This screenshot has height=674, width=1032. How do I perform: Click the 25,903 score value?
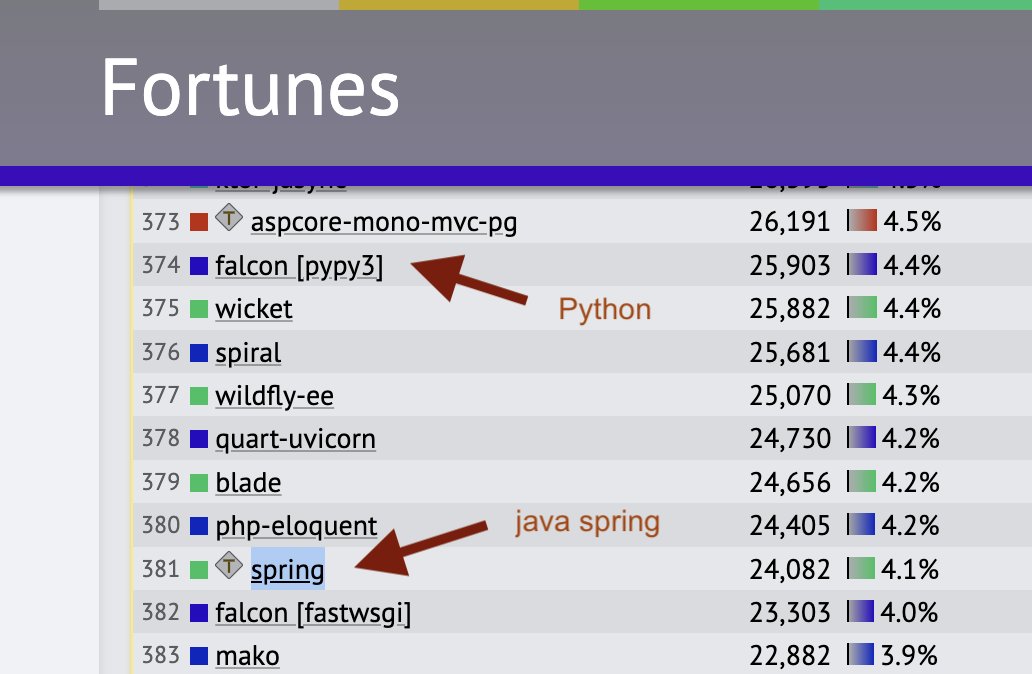(790, 265)
